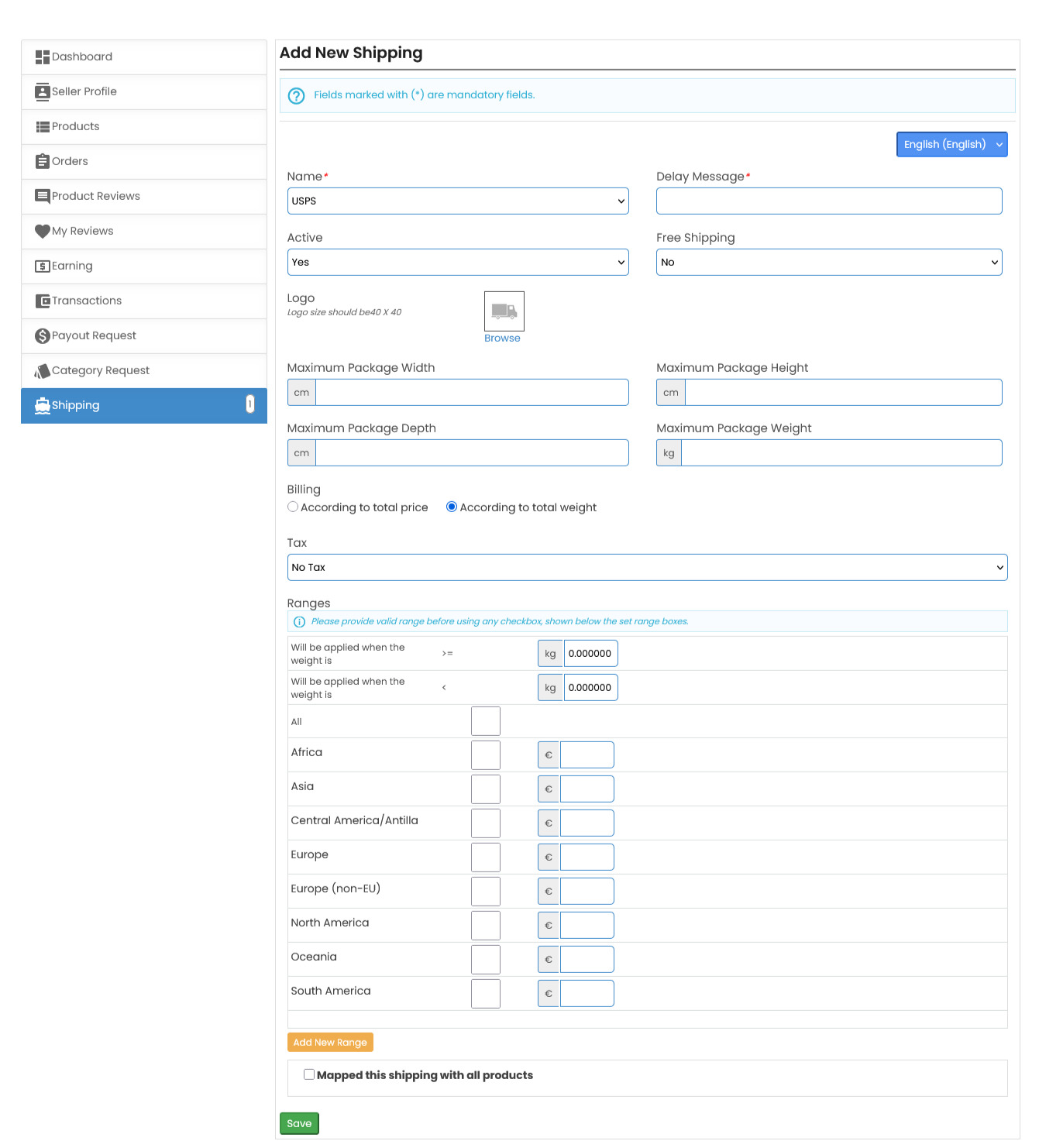Tick the Africa zone checkbox
This screenshot has height=1148, width=1039.
(x=485, y=755)
